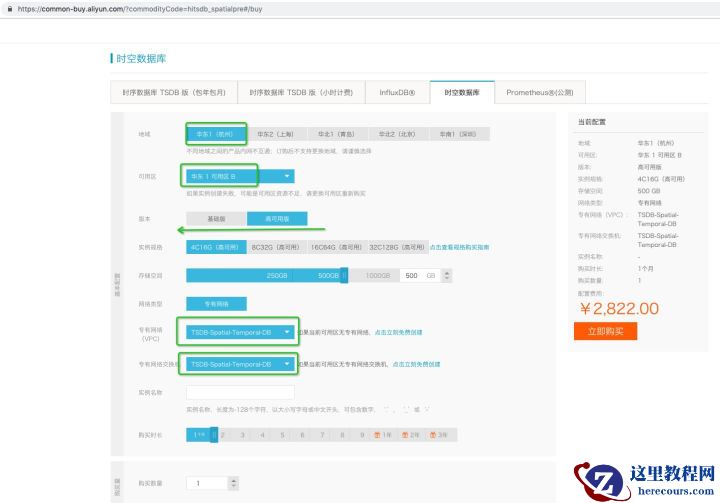720x503 pixels.
Task: Click the 华东 1 可用区 B value in 当前配置
Action: [x=659, y=155]
